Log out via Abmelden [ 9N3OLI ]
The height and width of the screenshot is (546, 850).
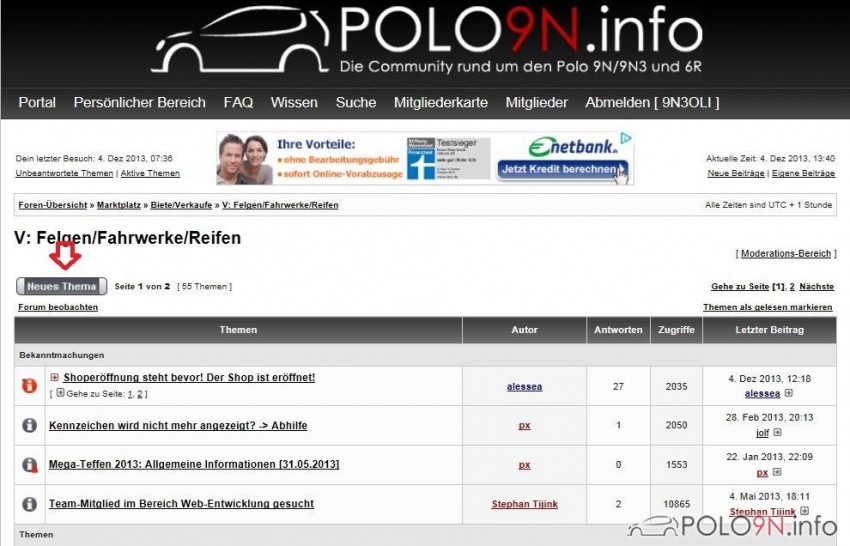point(652,102)
